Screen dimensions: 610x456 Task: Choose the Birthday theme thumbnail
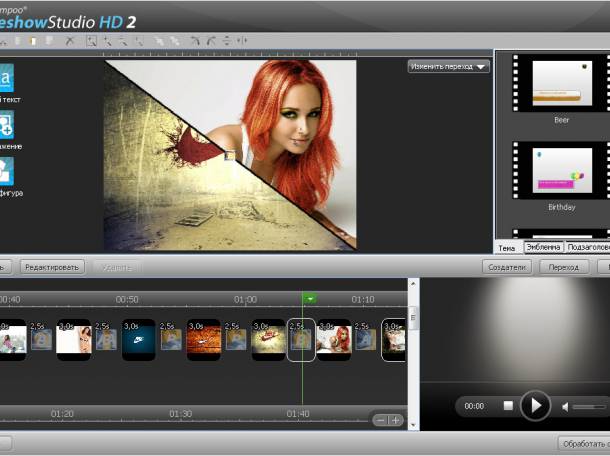[561, 171]
